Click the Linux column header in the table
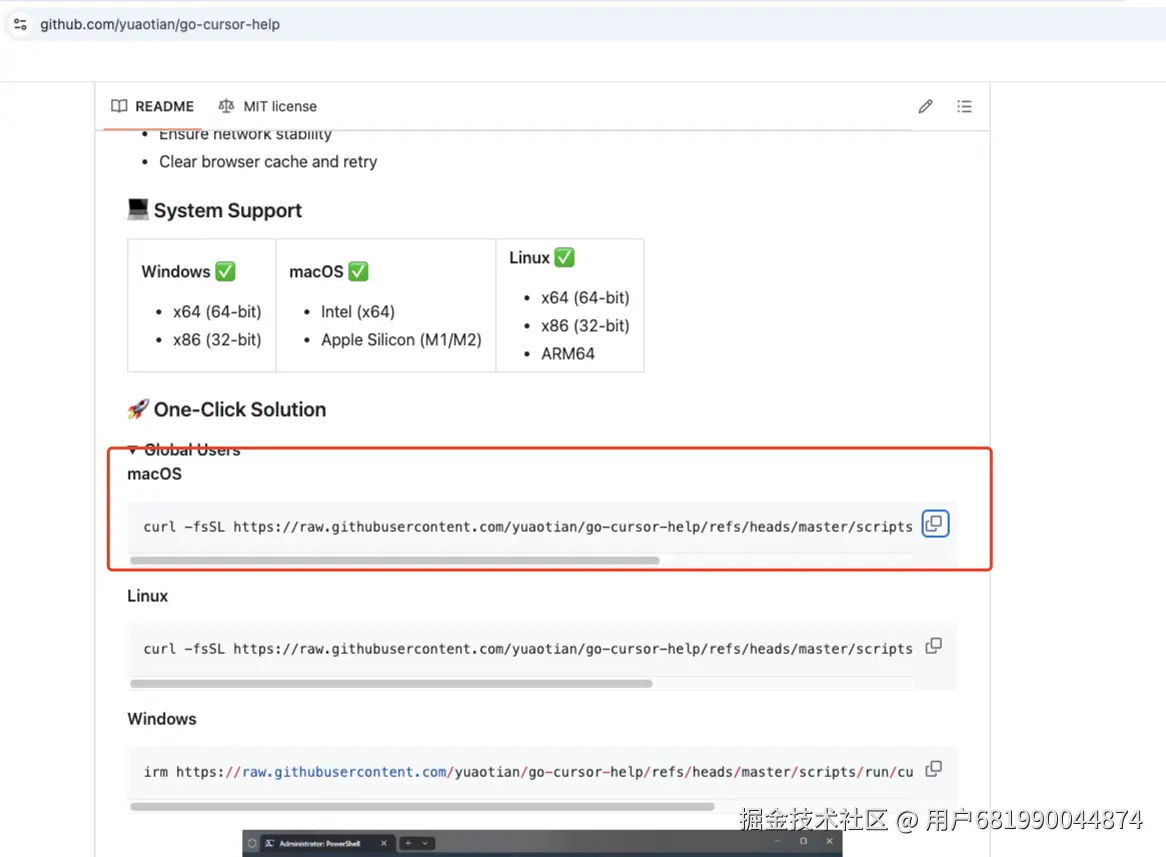This screenshot has height=857, width=1166. click(542, 257)
